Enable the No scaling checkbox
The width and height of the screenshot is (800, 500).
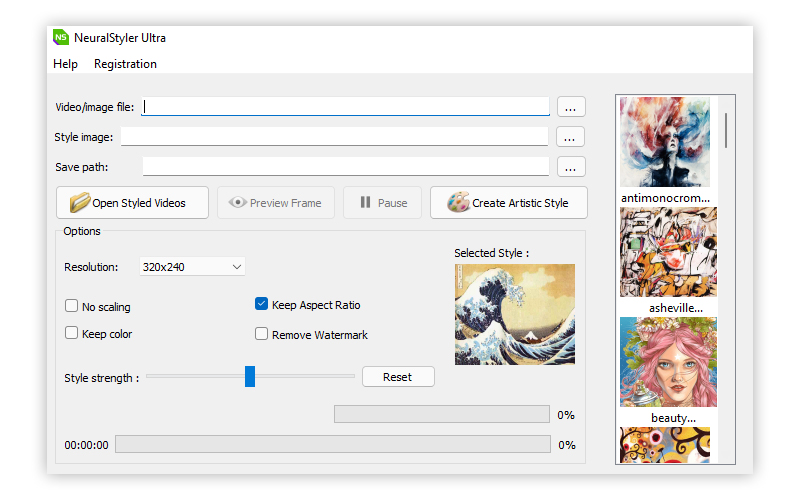(71, 306)
